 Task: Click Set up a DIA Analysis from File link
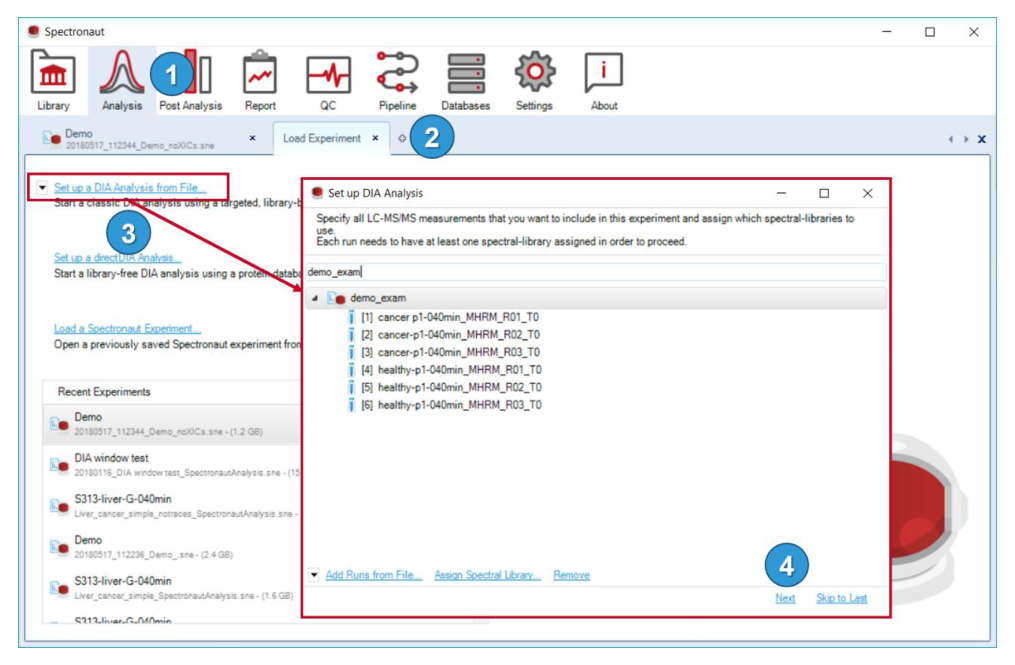click(130, 188)
